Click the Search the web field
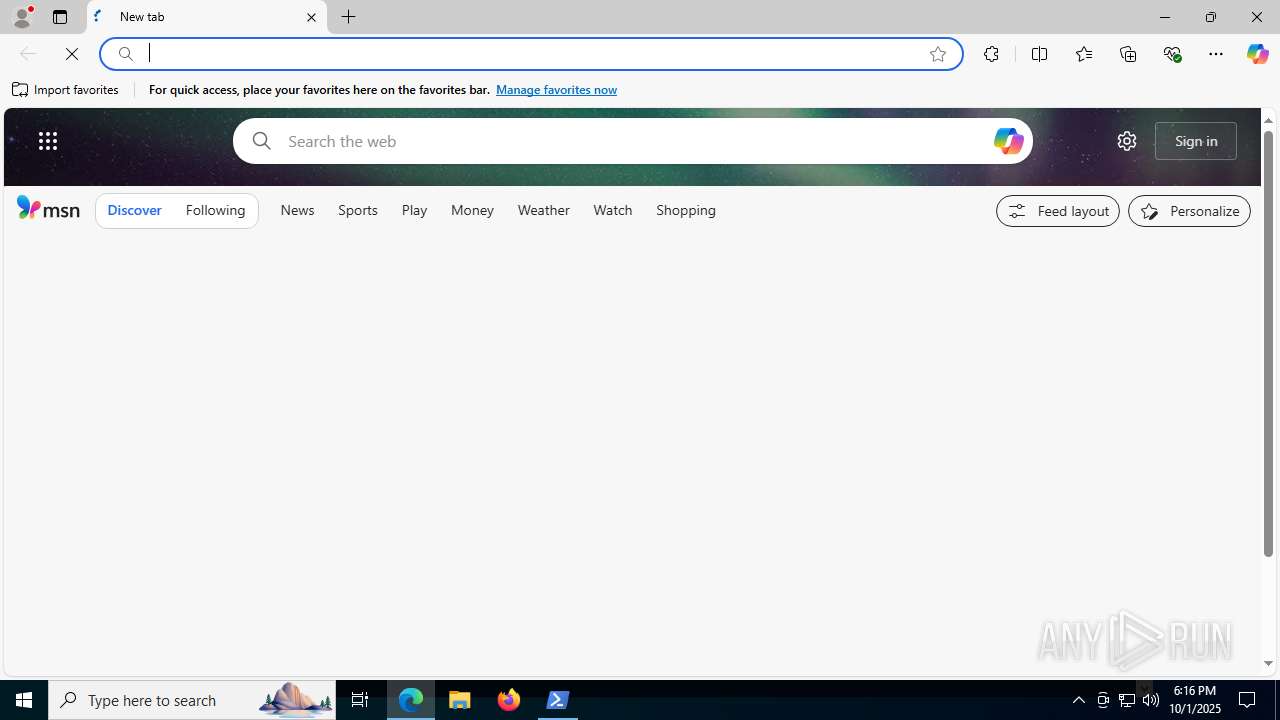 [x=635, y=141]
